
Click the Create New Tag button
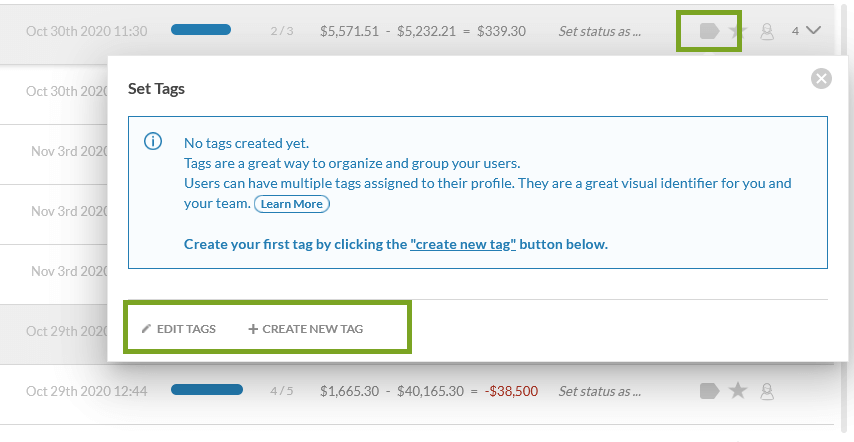pyautogui.click(x=306, y=329)
